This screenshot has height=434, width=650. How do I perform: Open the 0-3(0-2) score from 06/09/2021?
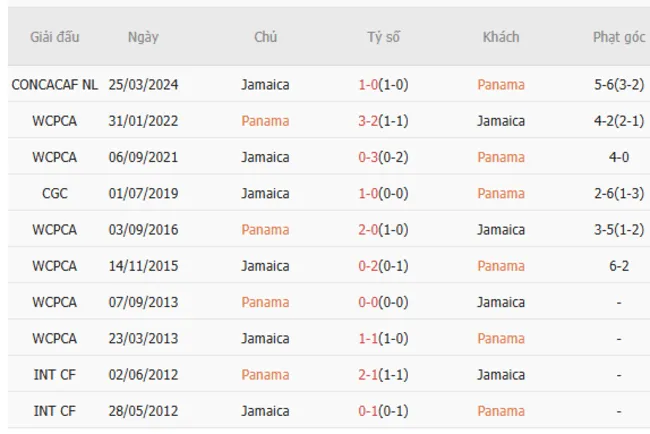[383, 157]
